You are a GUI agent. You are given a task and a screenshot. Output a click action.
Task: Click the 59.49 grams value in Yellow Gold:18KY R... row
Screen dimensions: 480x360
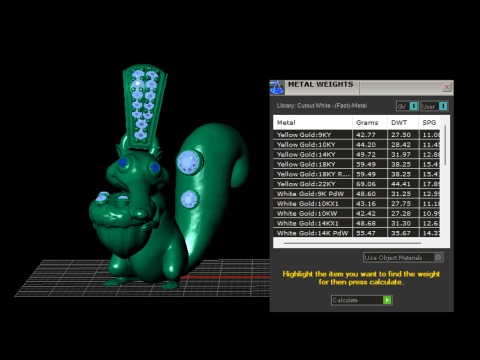366,174
